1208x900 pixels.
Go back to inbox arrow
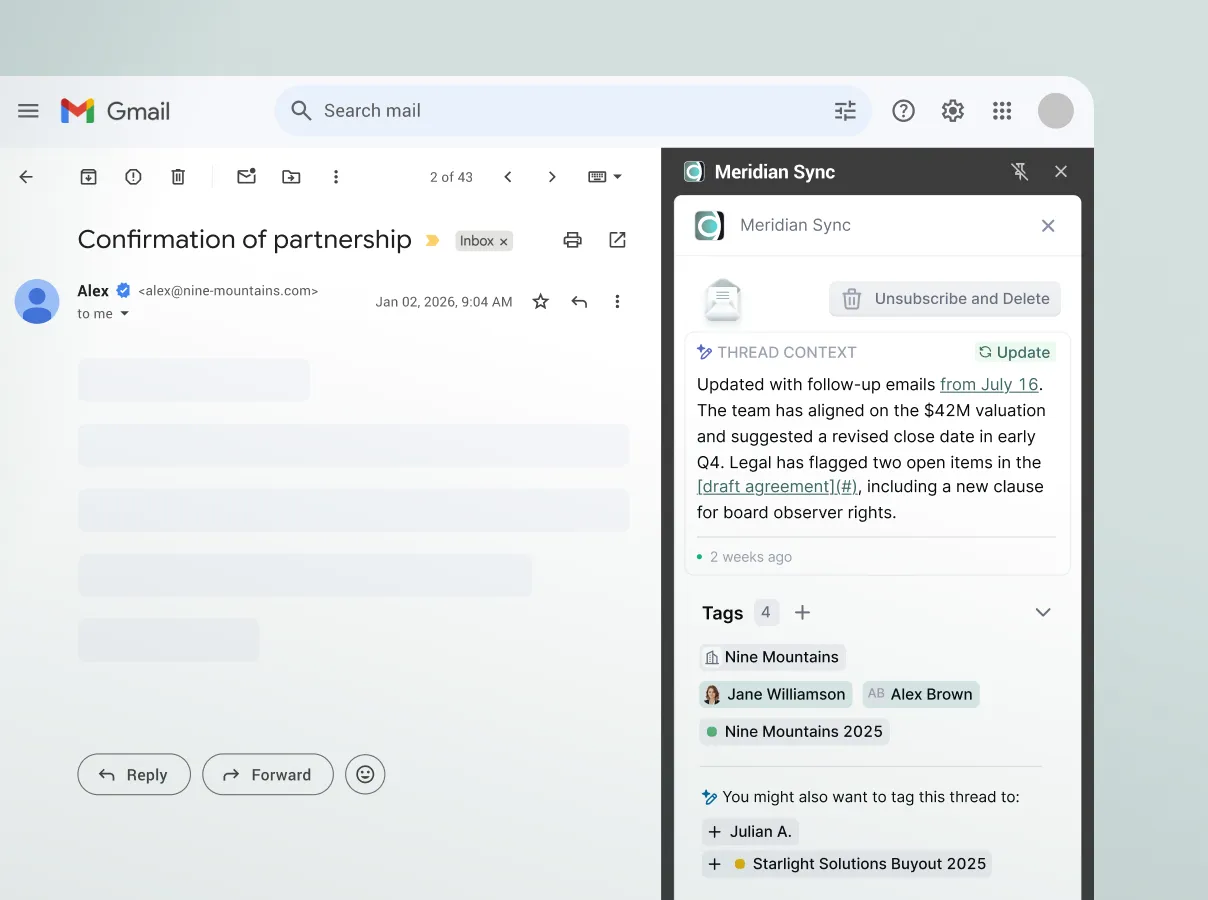pos(26,177)
